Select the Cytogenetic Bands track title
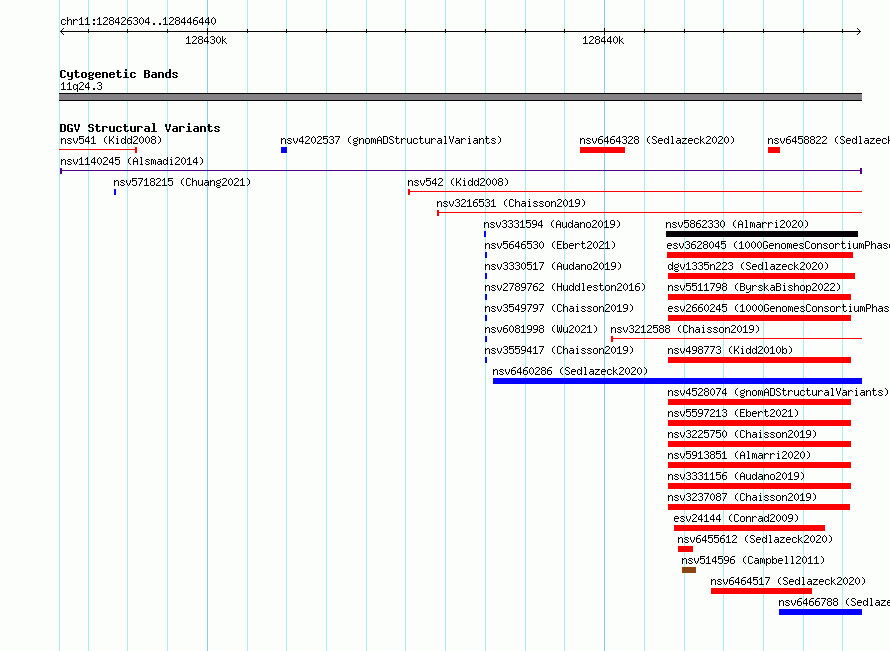Viewport: 890px width, 651px height. click(119, 74)
